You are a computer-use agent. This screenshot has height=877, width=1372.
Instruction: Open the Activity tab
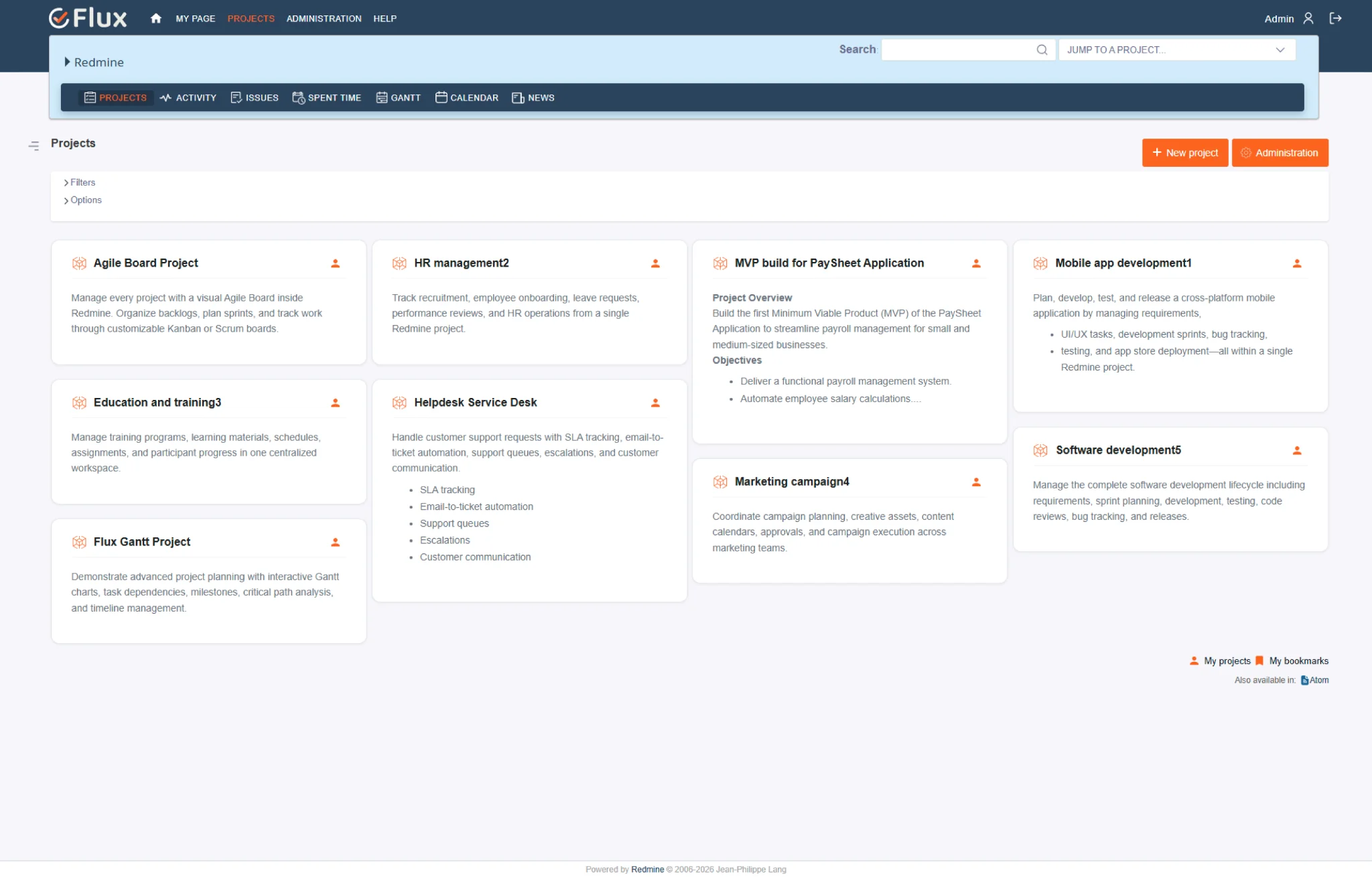[x=188, y=98]
